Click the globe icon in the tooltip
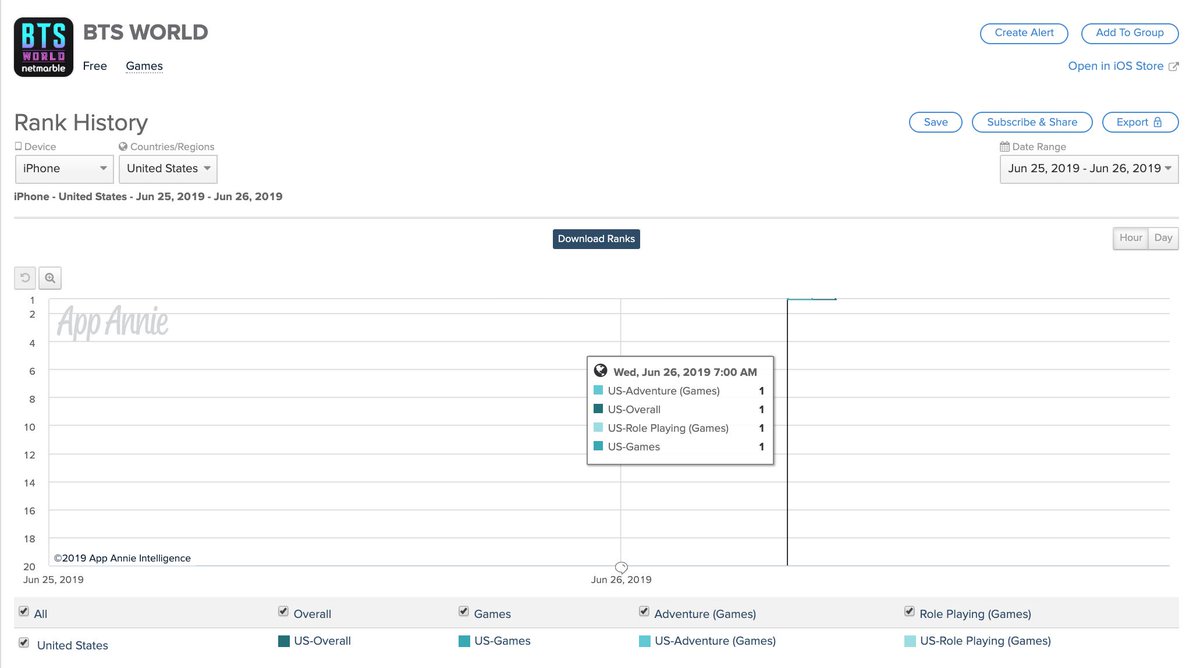1200x668 pixels. pyautogui.click(x=600, y=371)
